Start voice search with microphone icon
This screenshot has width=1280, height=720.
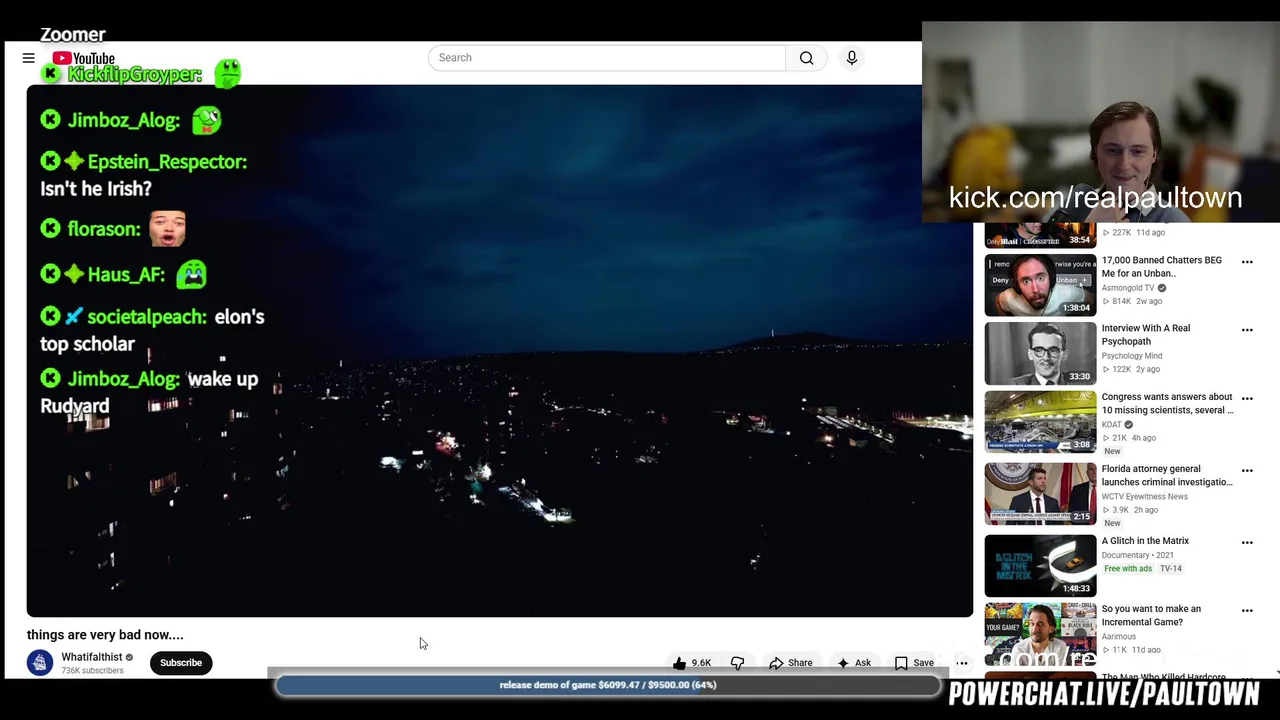point(852,58)
